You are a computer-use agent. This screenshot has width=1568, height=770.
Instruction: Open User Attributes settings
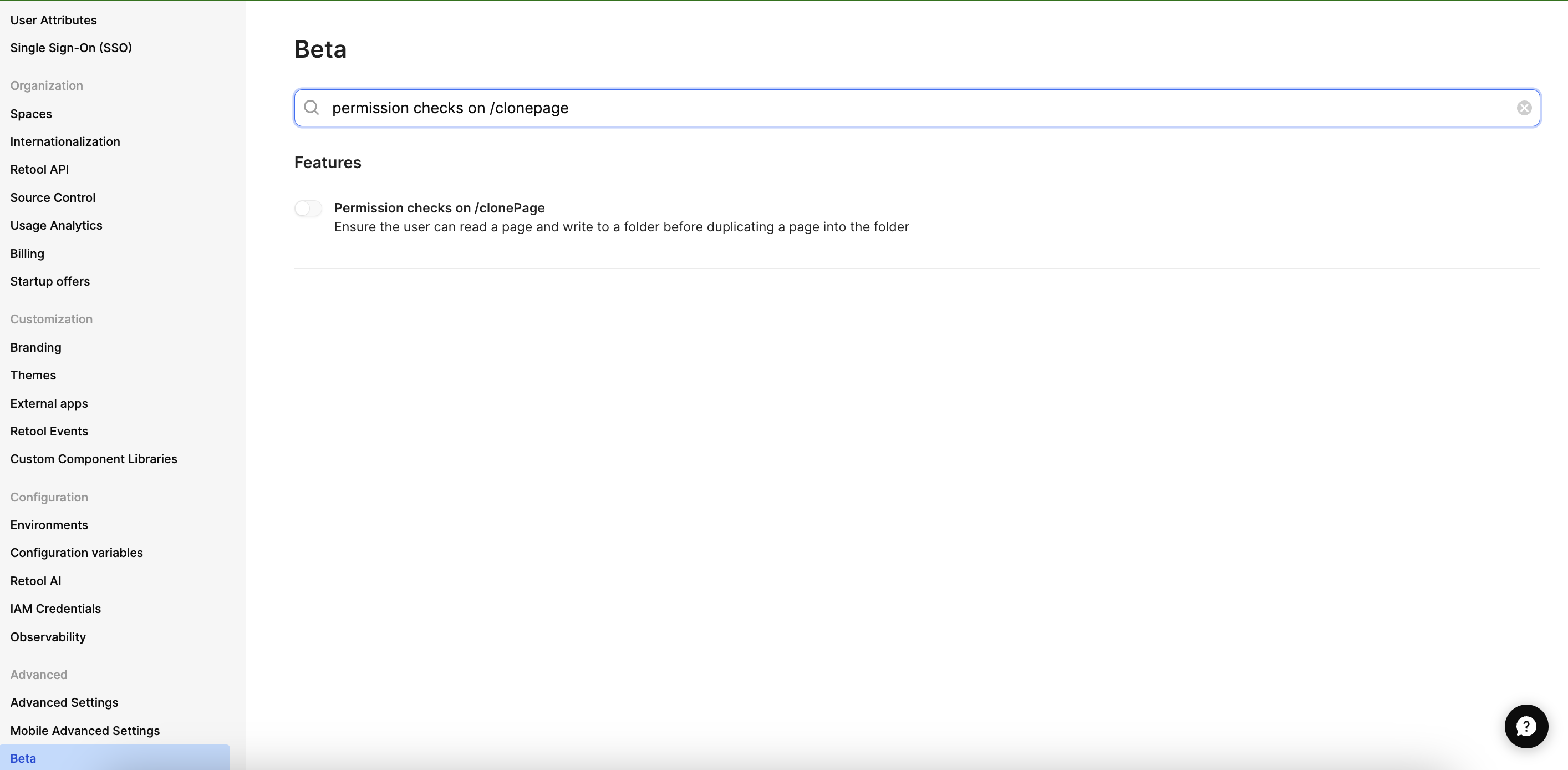tap(54, 20)
